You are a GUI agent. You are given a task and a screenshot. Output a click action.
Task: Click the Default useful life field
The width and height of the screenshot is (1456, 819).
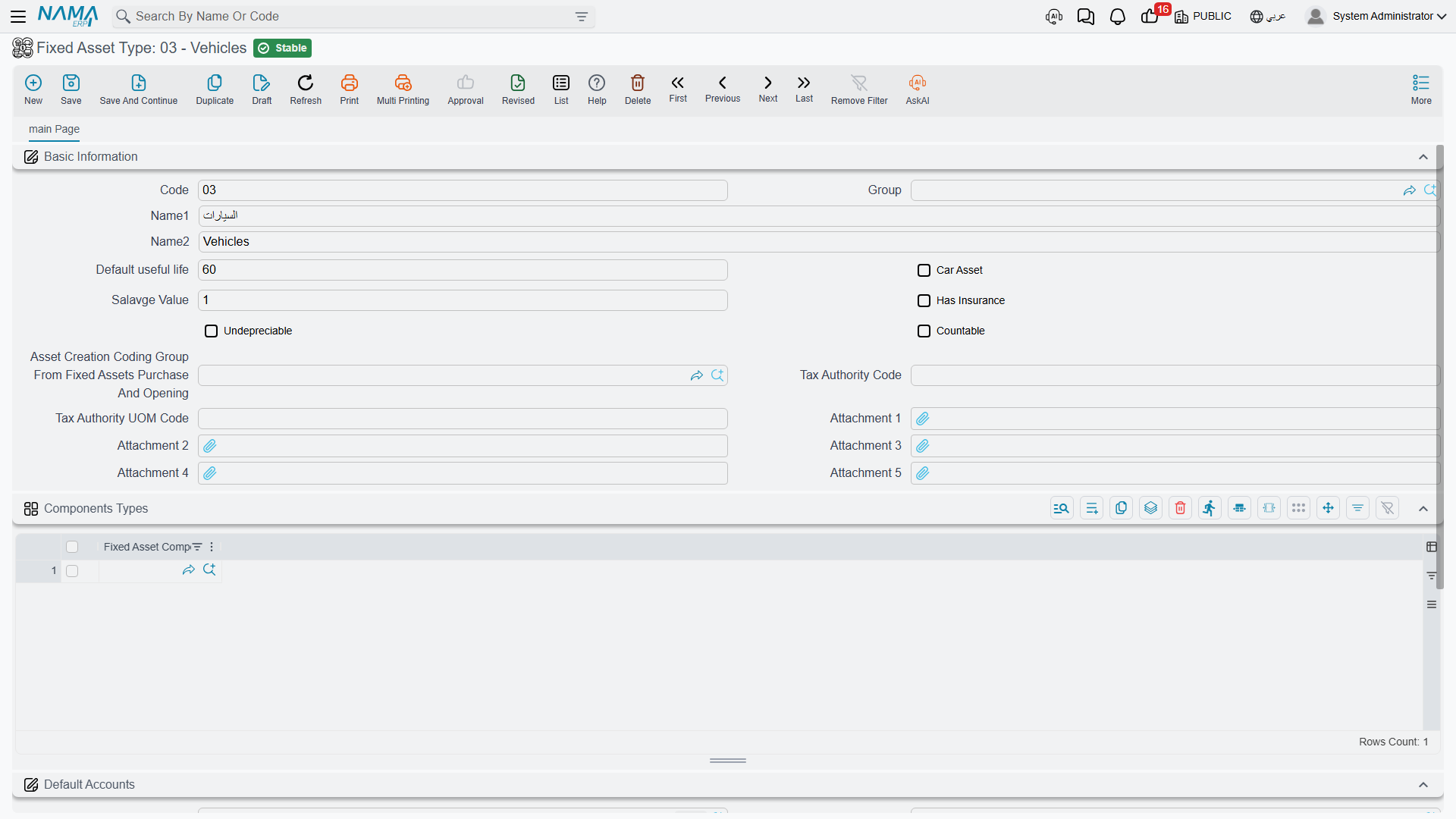pos(463,270)
